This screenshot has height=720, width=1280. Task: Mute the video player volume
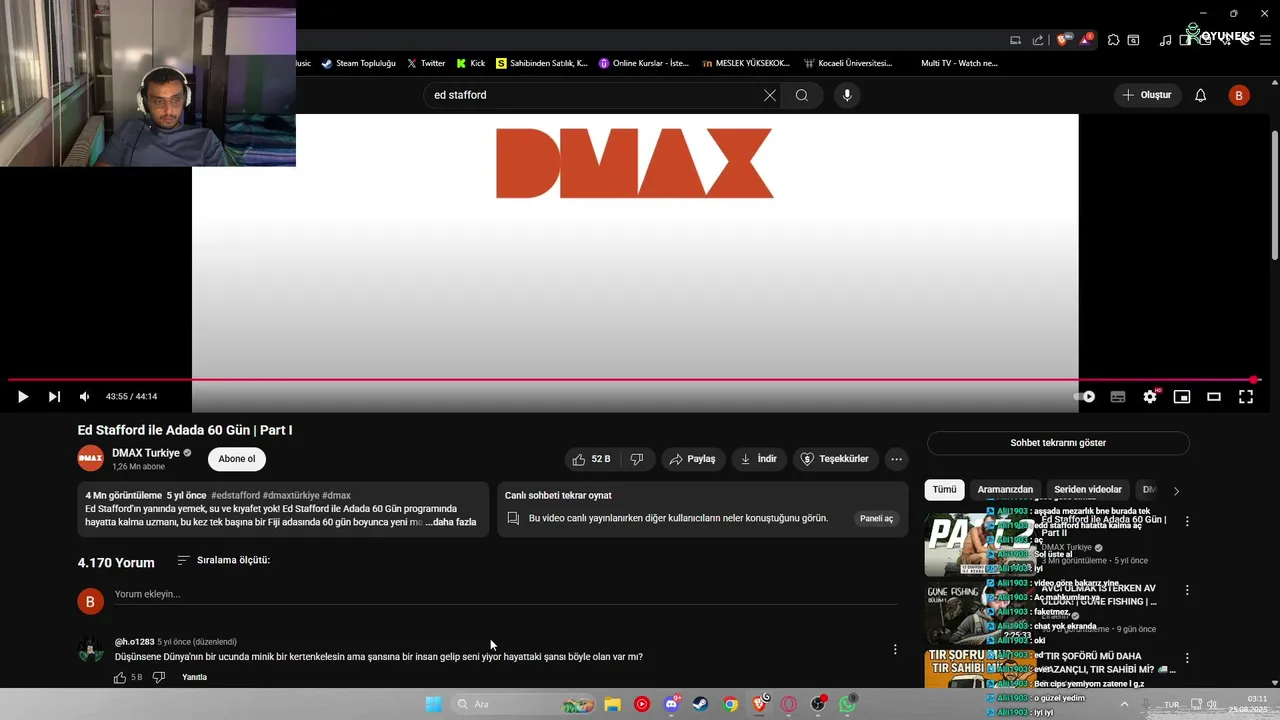(x=85, y=397)
